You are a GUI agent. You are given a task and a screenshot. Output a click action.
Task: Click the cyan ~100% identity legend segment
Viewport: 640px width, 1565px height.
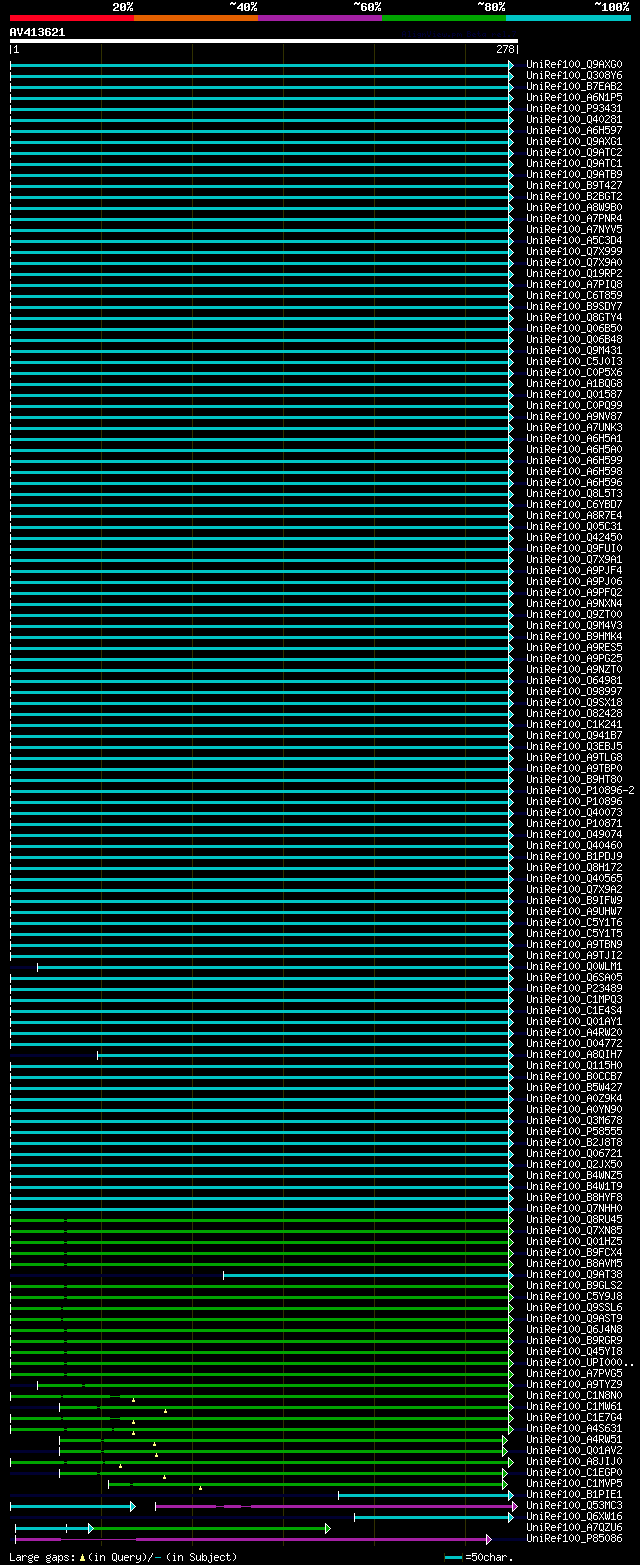(568, 17)
